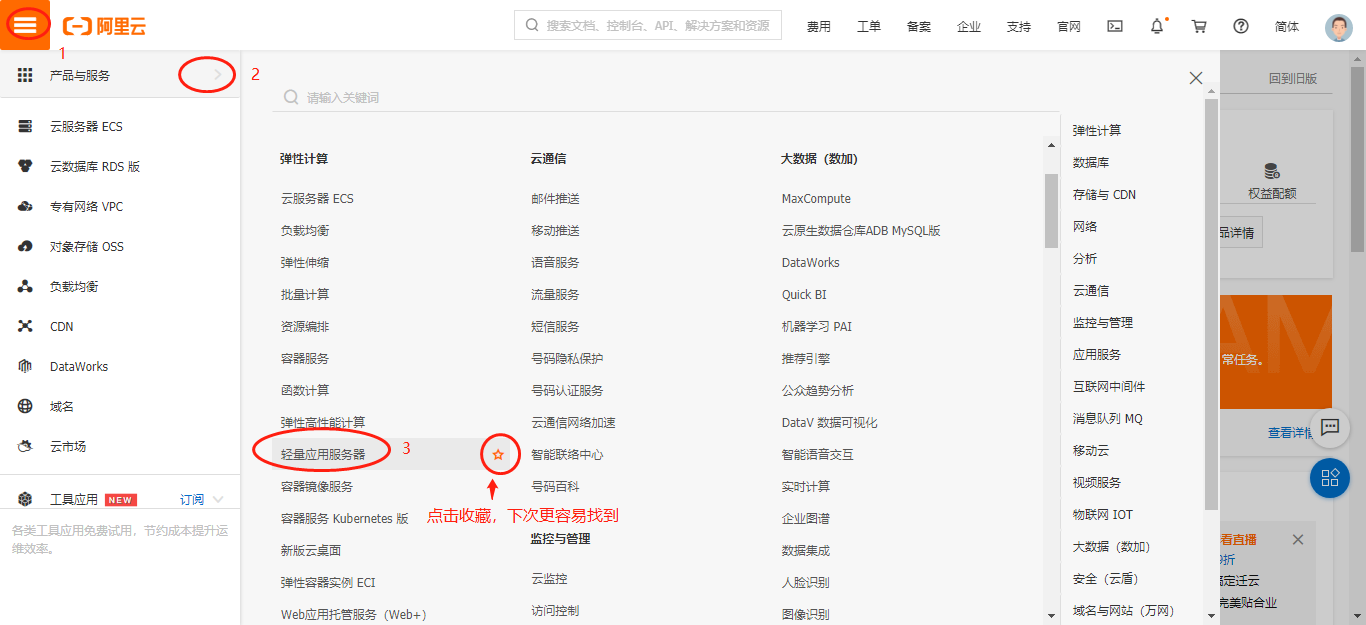
Task: Click the 负载均衡 sidebar icon
Action: click(26, 286)
